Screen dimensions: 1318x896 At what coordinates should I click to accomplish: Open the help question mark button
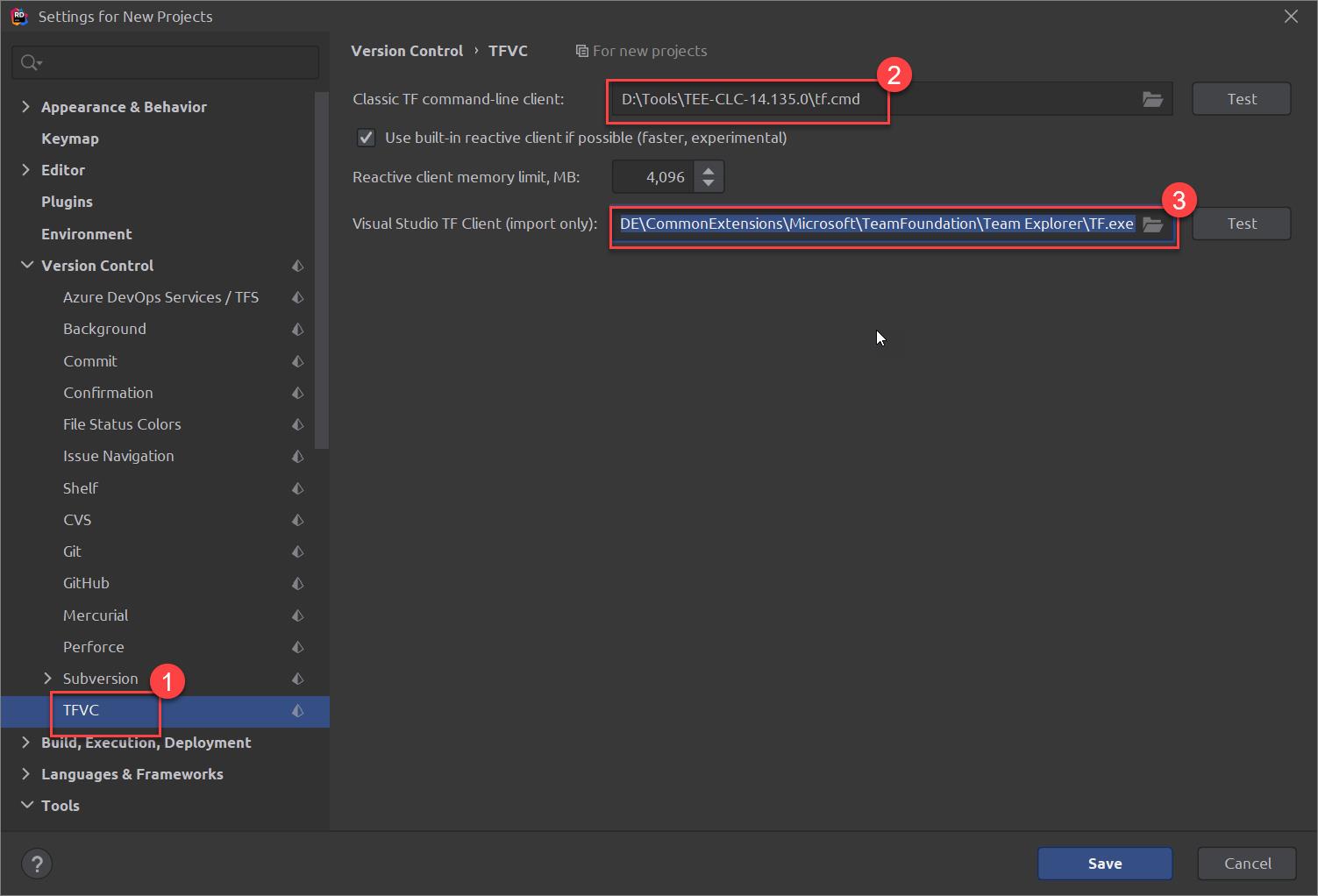pyautogui.click(x=37, y=864)
